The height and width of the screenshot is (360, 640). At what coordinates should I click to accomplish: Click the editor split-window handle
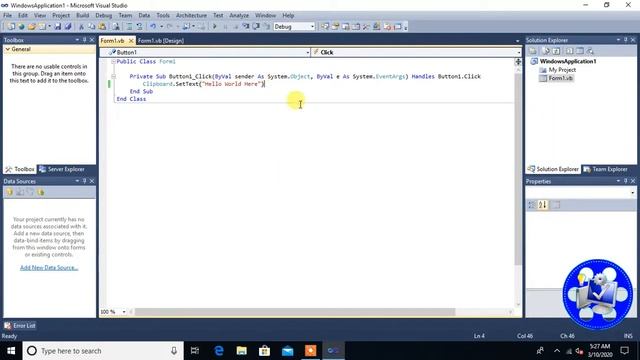(x=518, y=62)
